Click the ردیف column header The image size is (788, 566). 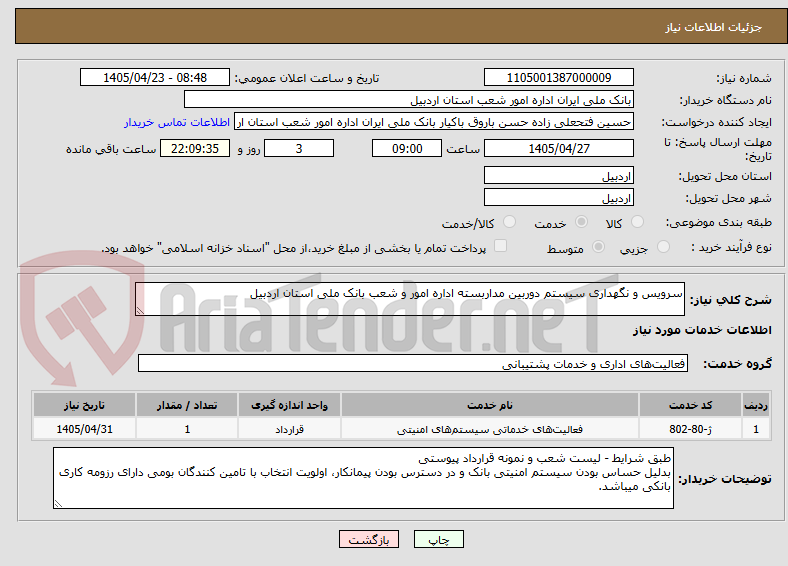tap(755, 405)
